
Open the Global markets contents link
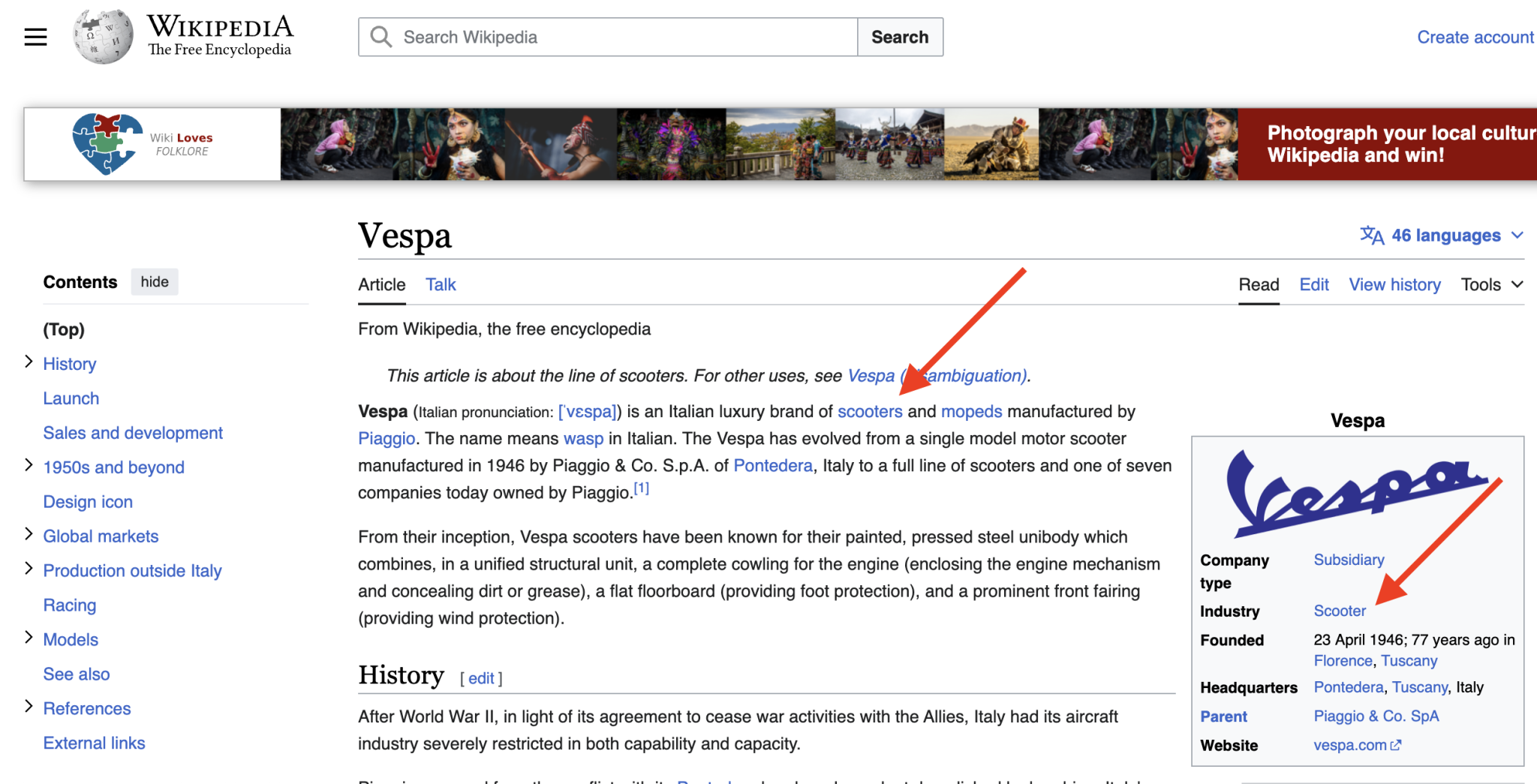tap(101, 536)
